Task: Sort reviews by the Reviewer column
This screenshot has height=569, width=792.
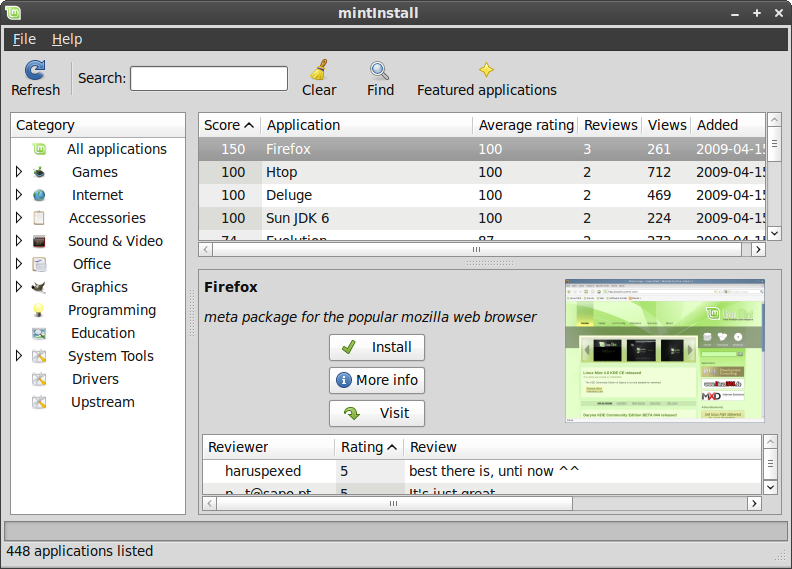Action: tap(269, 447)
